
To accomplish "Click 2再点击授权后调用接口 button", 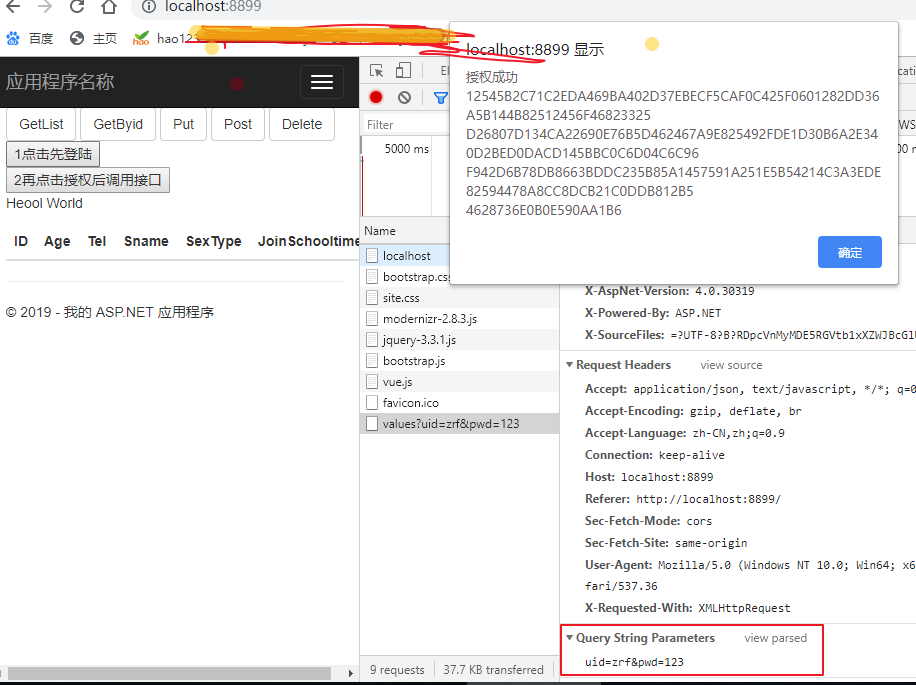I will click(x=88, y=180).
